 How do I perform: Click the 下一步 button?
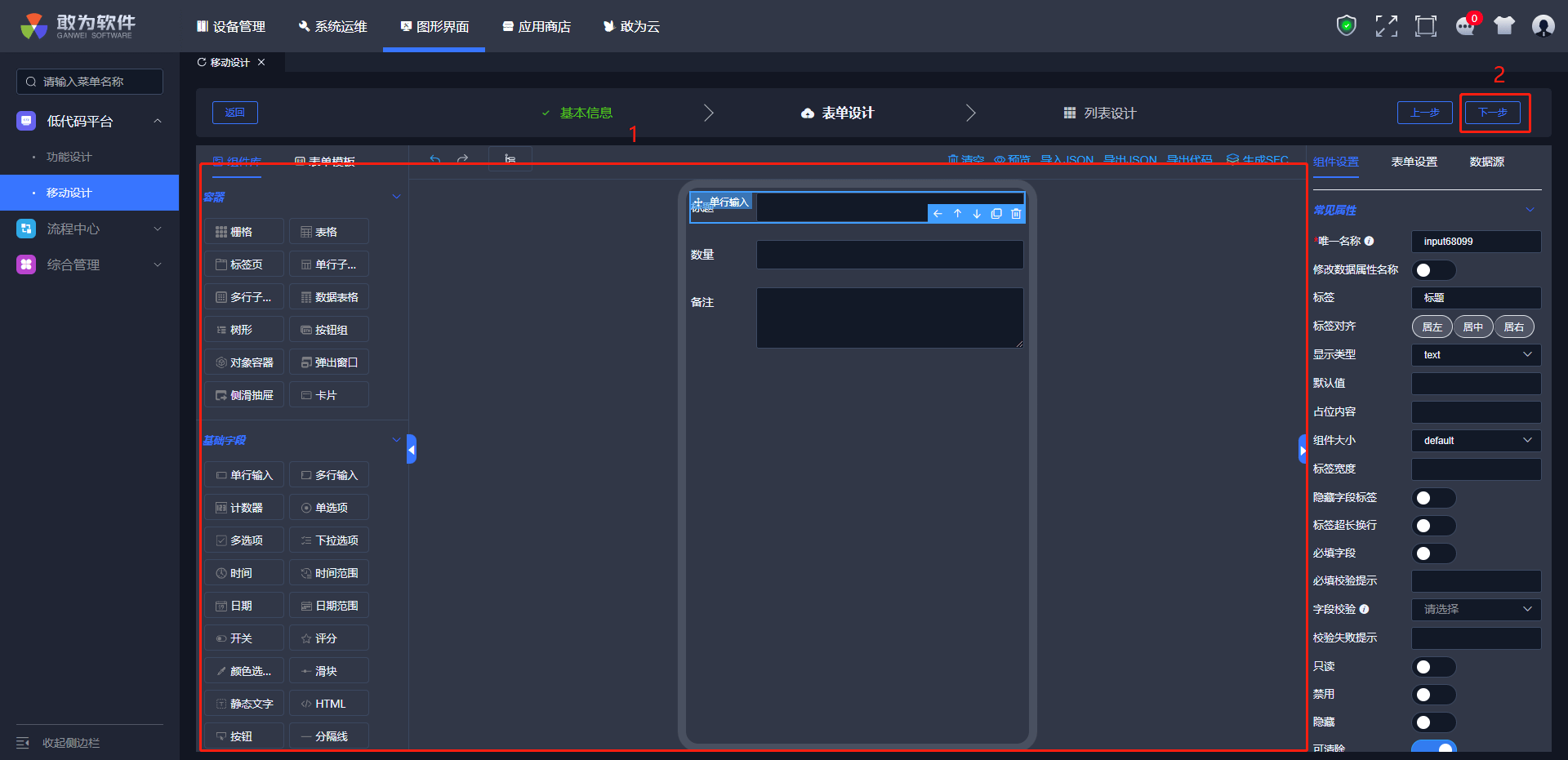pyautogui.click(x=1492, y=113)
